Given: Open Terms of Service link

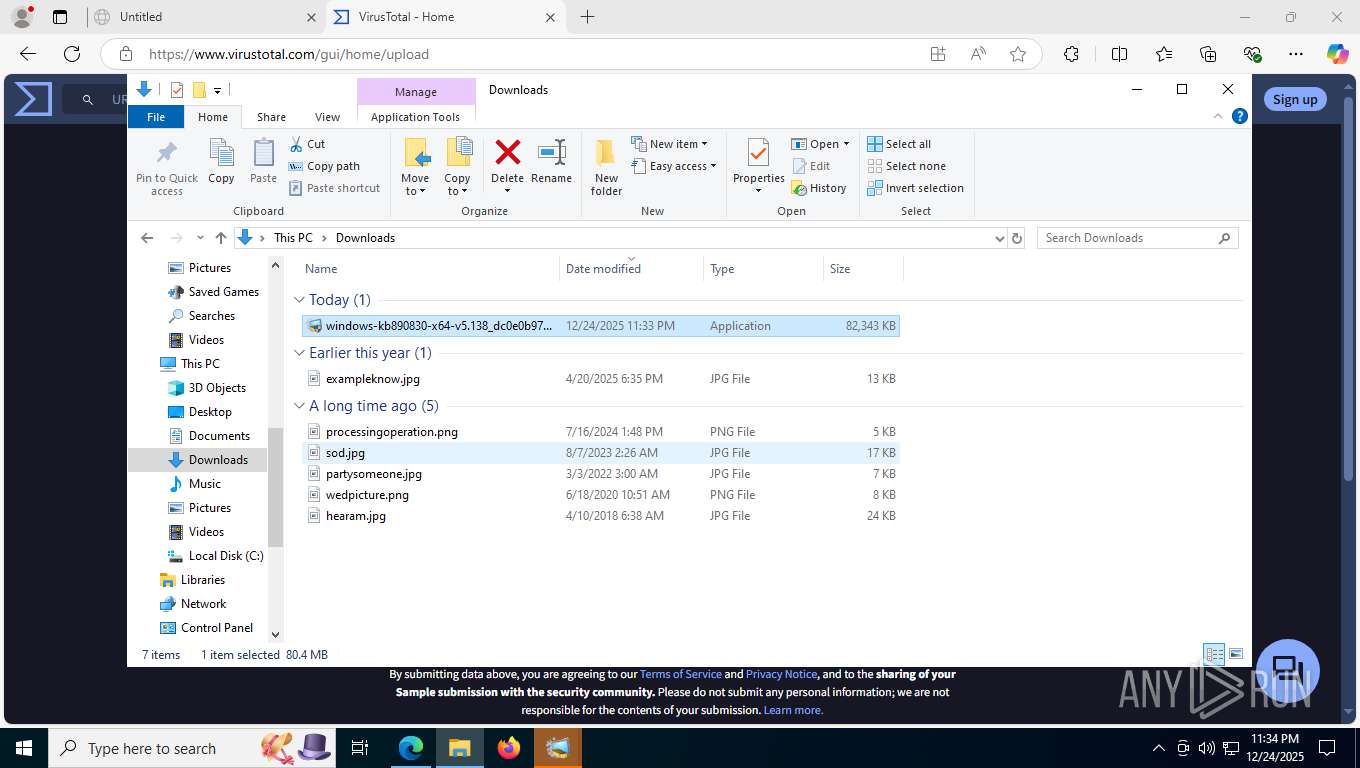Looking at the screenshot, I should coord(680,674).
